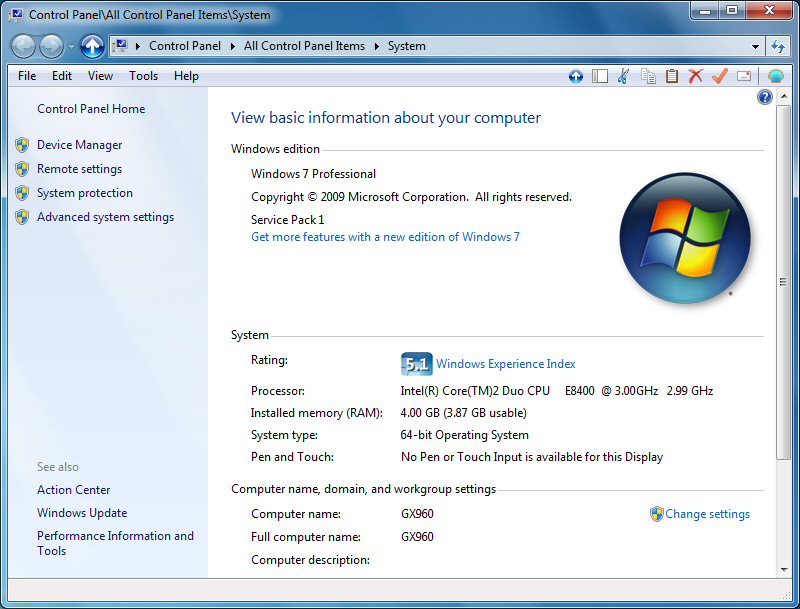Image resolution: width=800 pixels, height=609 pixels.
Task: Toggle the navigation pane layout icon
Action: click(x=600, y=76)
